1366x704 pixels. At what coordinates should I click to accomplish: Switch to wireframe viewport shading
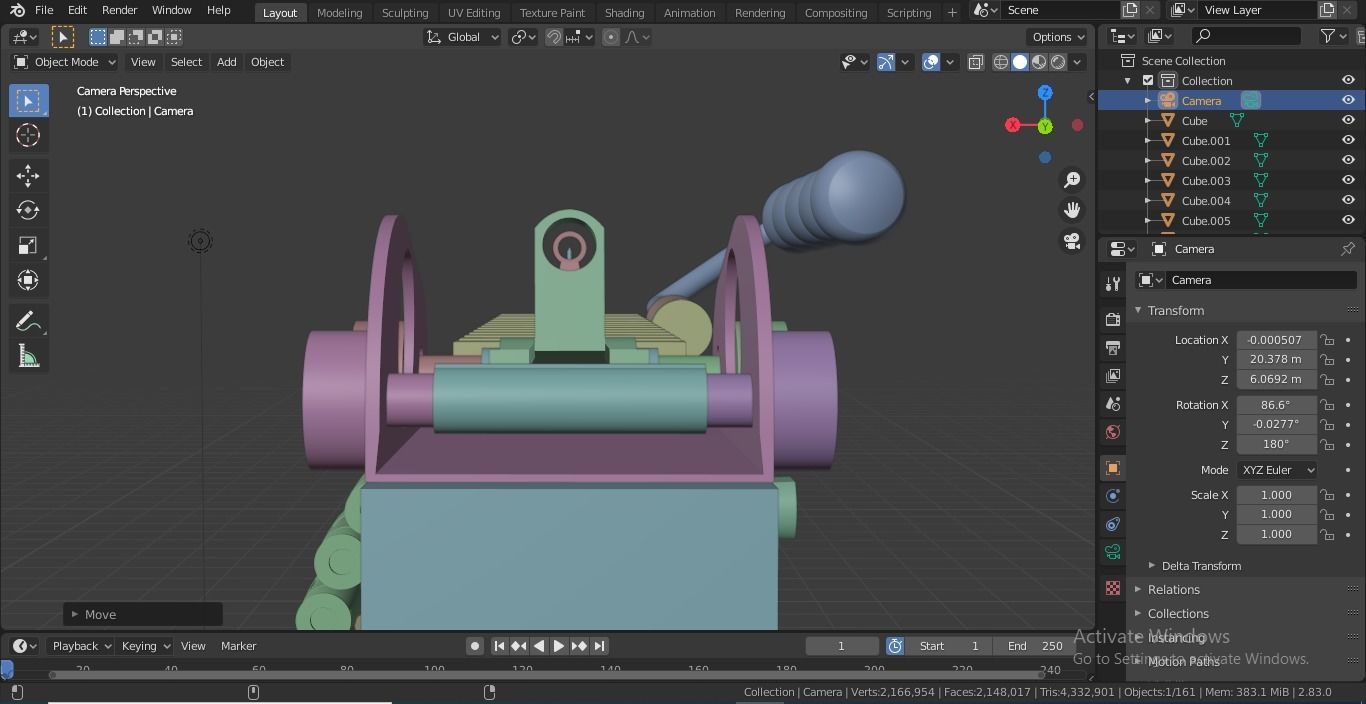pos(1001,62)
